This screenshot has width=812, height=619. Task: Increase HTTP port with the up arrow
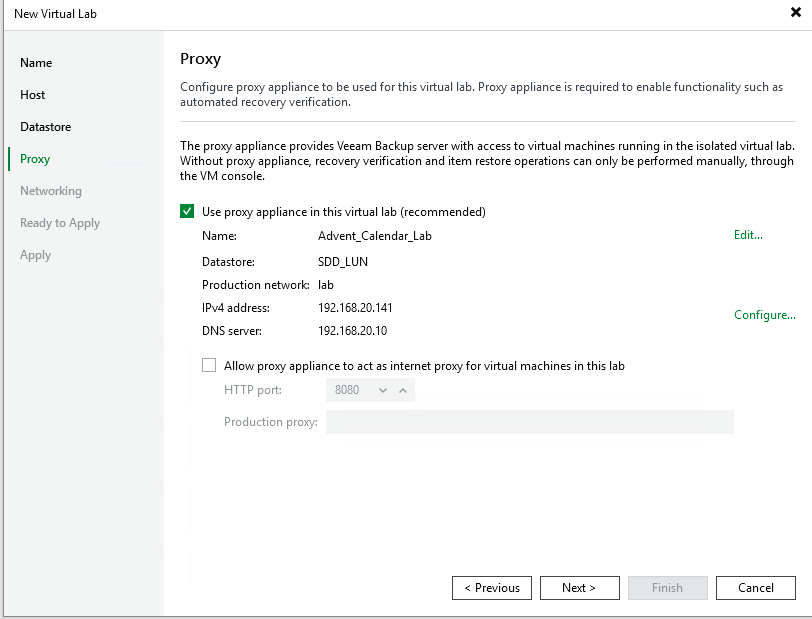point(403,390)
